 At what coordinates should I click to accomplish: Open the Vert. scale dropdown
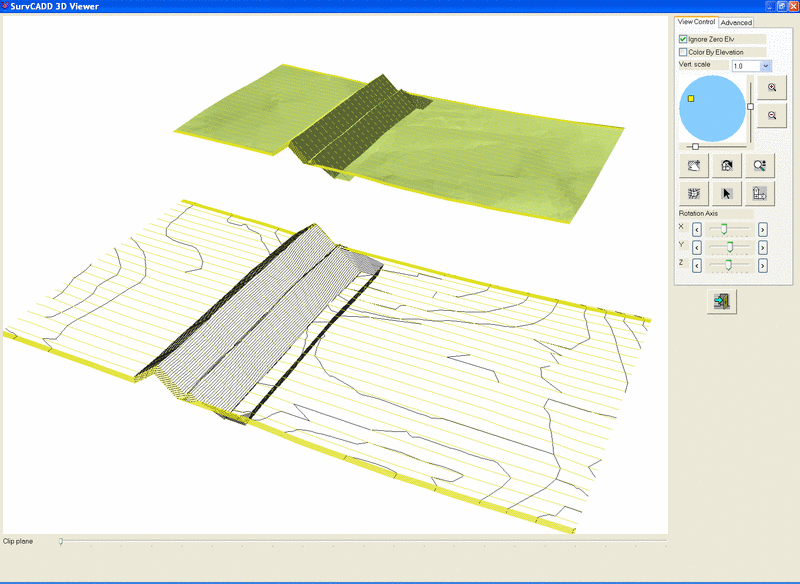765,66
